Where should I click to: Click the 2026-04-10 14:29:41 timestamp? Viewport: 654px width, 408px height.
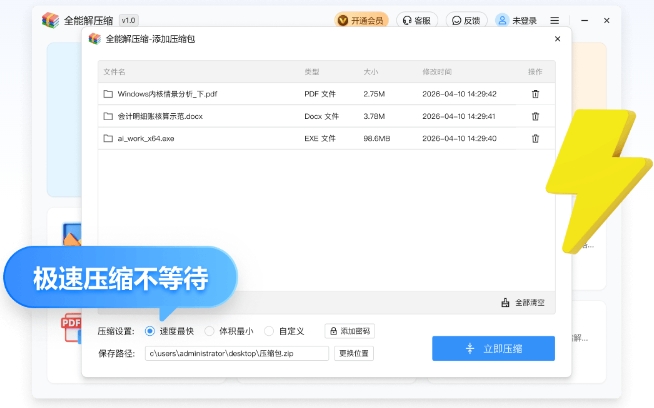pyautogui.click(x=459, y=116)
